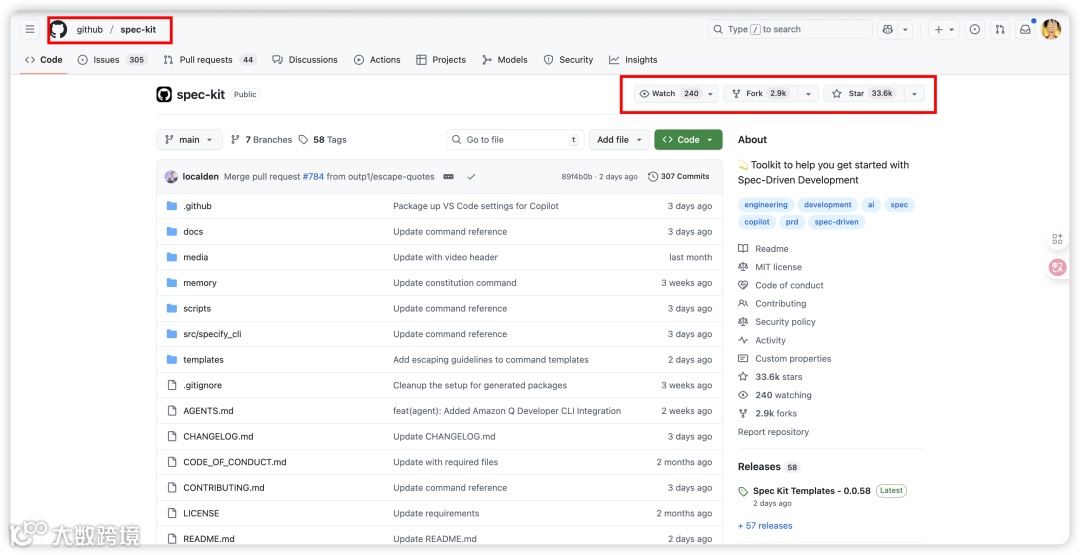Open the Insights tab
The image size is (1080, 555).
click(x=633, y=60)
